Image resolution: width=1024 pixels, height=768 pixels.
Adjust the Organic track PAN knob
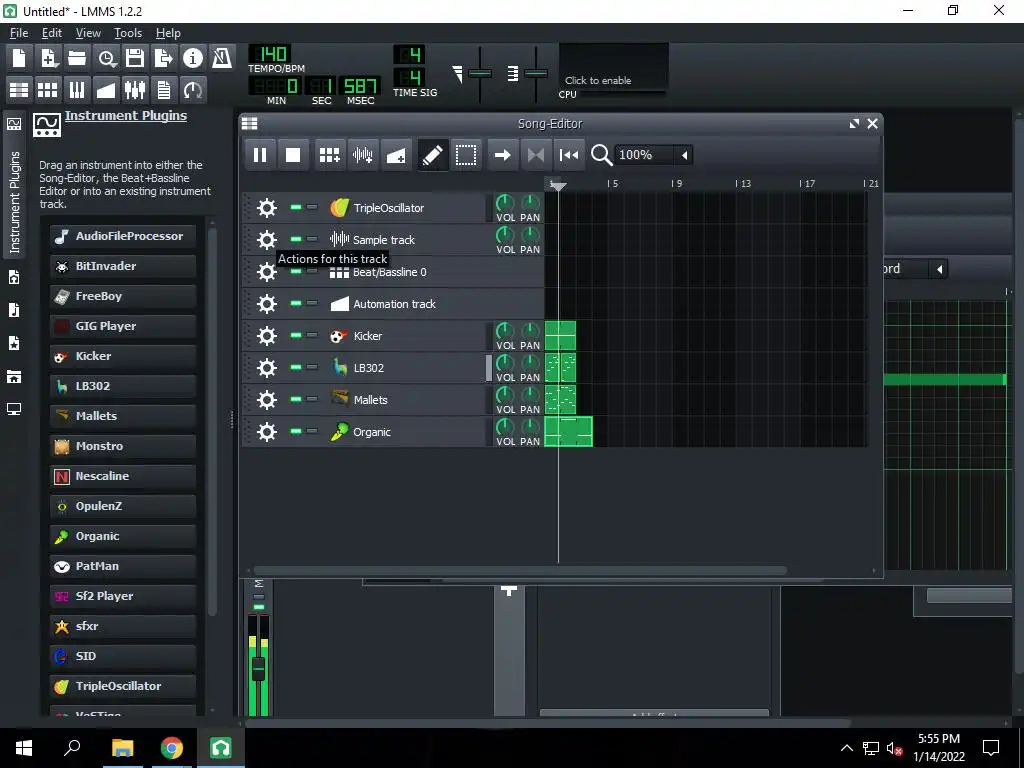point(530,426)
